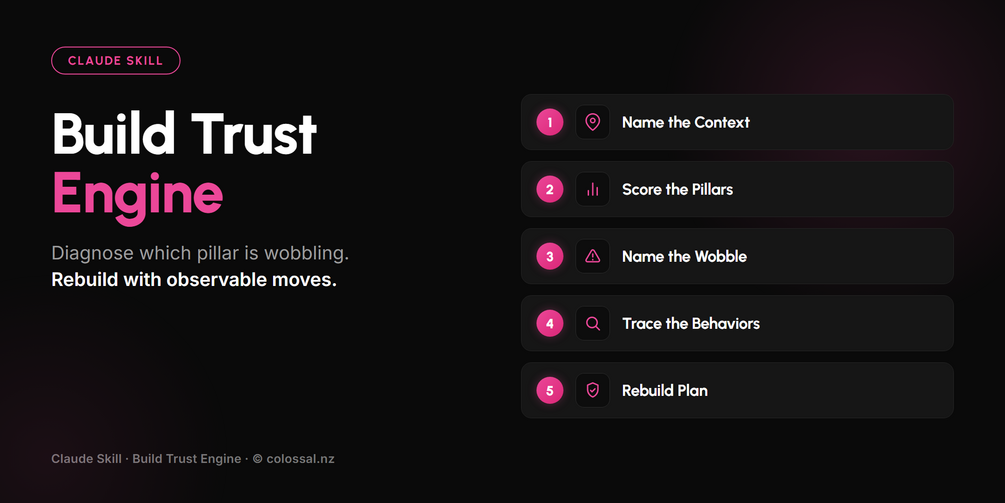Select the Rebuild Plan step label
1005x503 pixels.
[665, 390]
